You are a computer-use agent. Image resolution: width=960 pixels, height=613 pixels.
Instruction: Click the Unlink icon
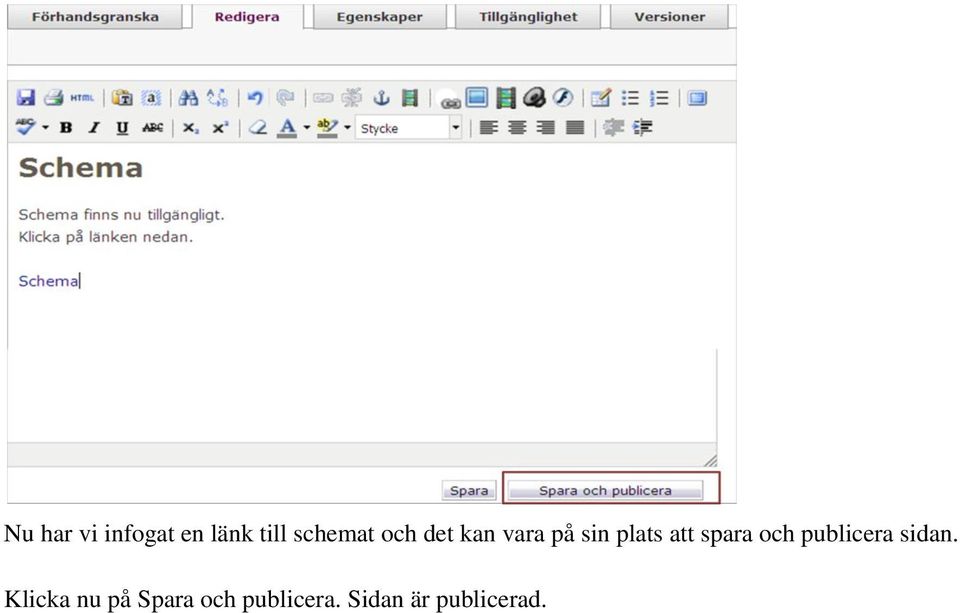tap(351, 98)
